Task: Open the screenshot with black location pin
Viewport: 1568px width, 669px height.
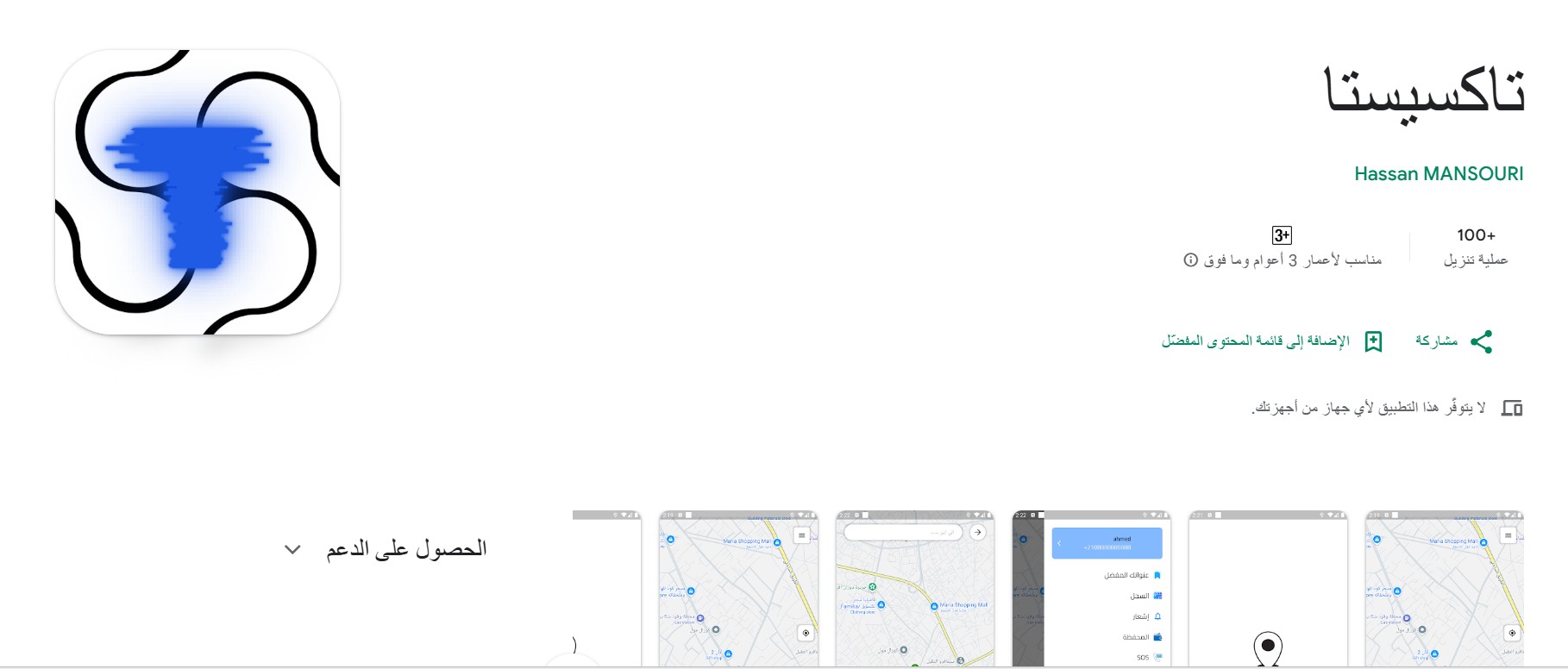Action: [1267, 588]
